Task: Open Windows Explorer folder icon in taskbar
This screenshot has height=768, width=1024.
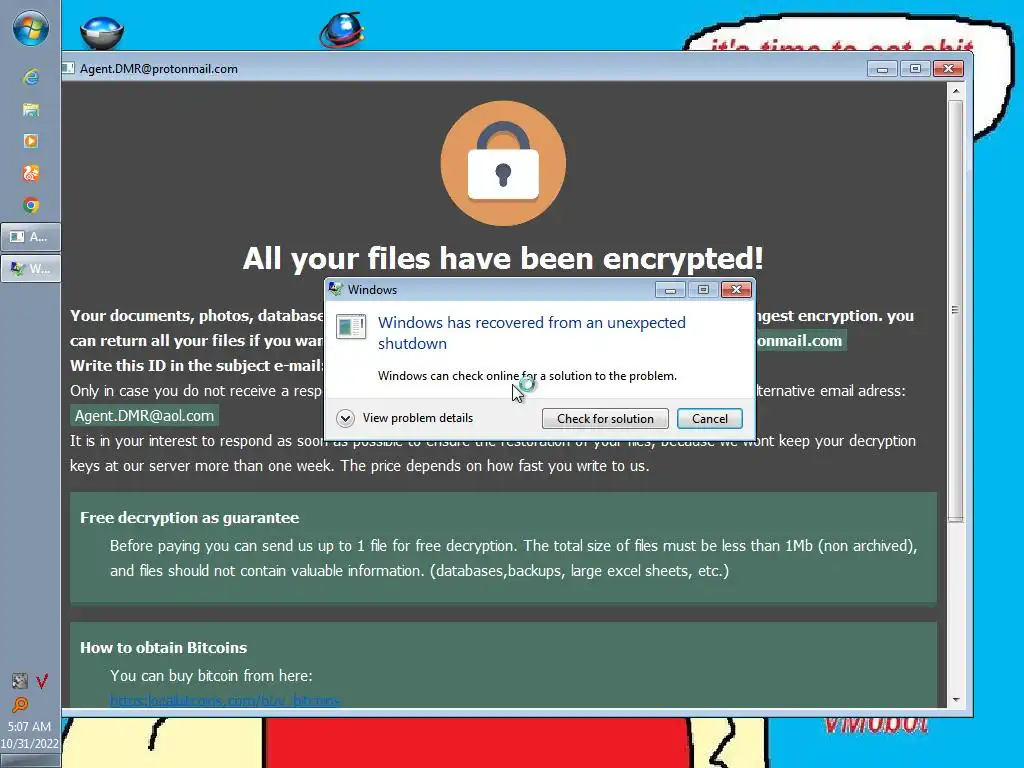Action: click(31, 109)
